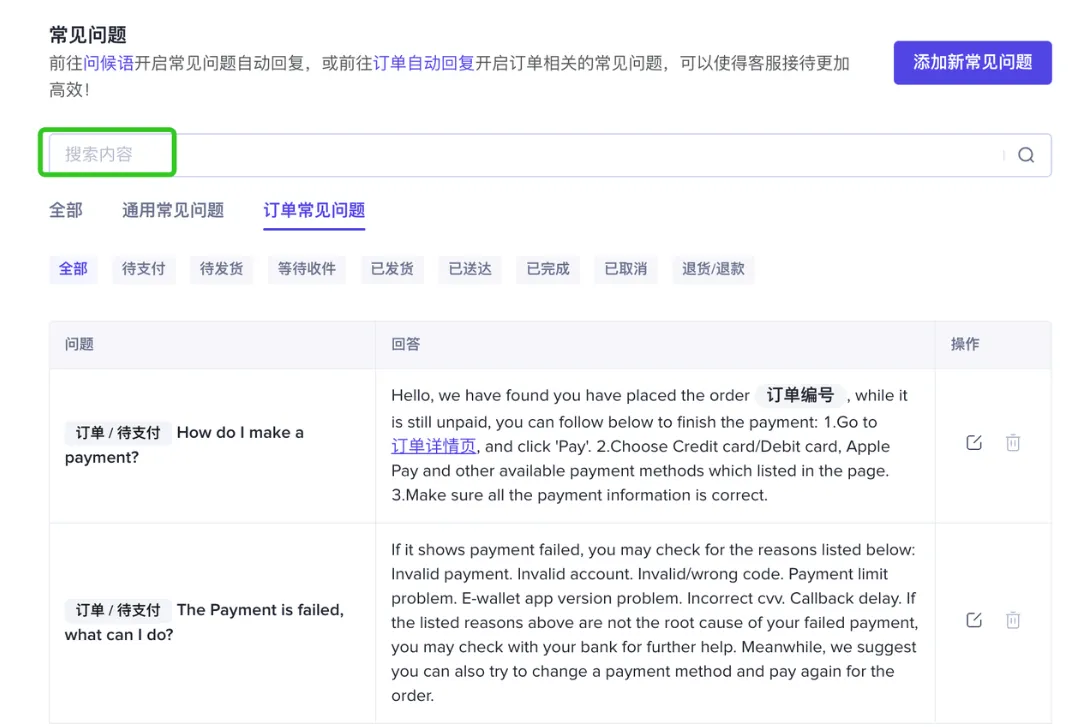
Task: Switch to the 通用常见问题 tab
Action: [173, 210]
